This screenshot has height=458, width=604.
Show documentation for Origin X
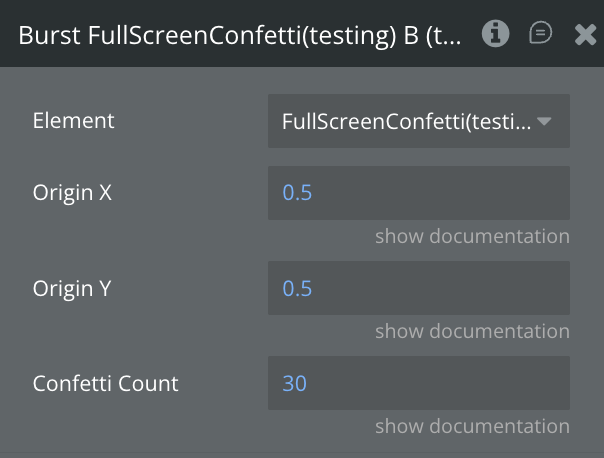[x=472, y=236]
